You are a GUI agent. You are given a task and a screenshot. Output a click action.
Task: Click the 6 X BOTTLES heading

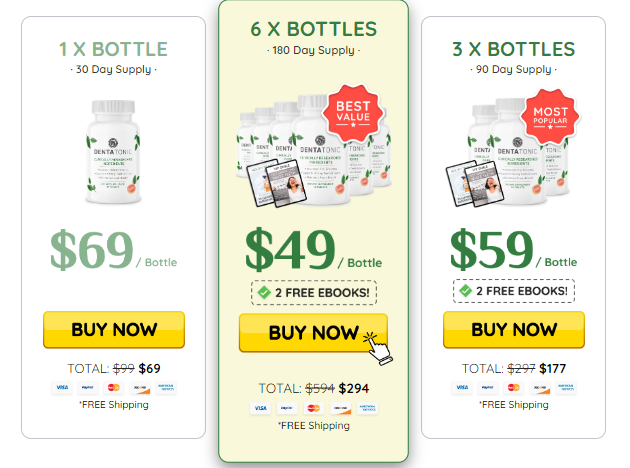coord(314,29)
